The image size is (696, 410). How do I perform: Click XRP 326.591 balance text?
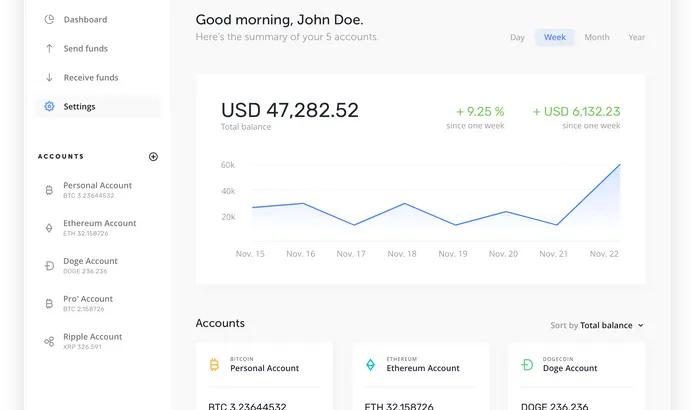[82, 347]
